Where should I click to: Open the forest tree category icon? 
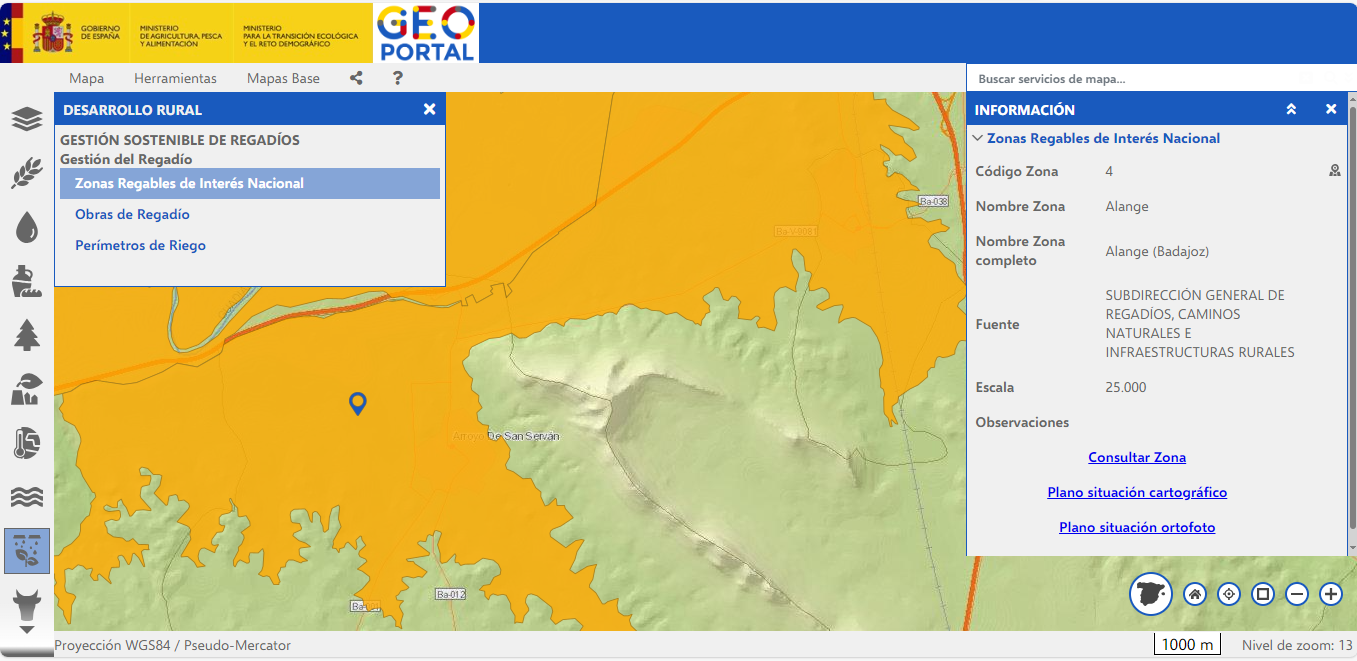pyautogui.click(x=27, y=335)
